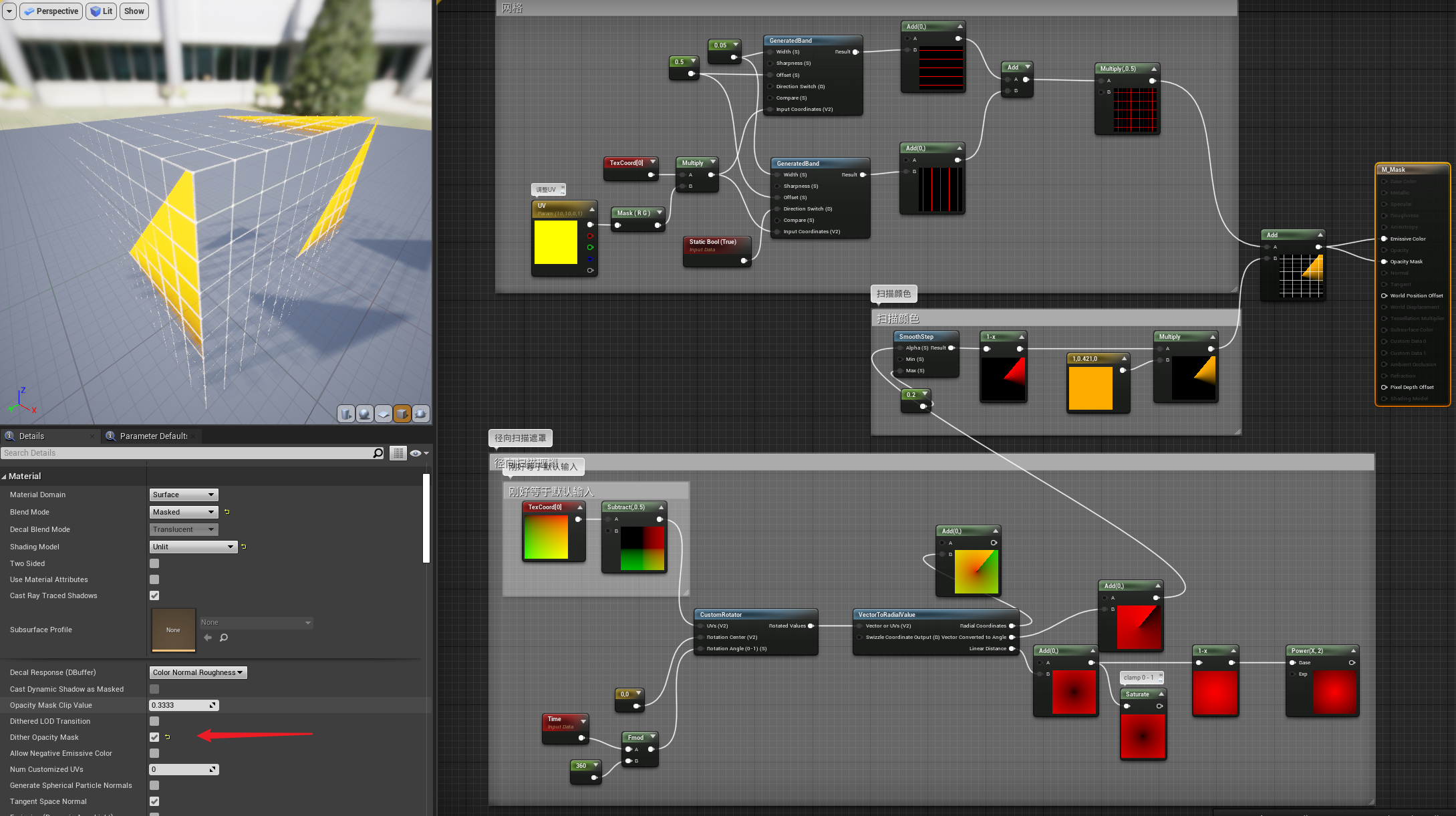This screenshot has height=816, width=1456.
Task: Browse to Subsurface Profile asset magnifier icon
Action: tap(224, 638)
